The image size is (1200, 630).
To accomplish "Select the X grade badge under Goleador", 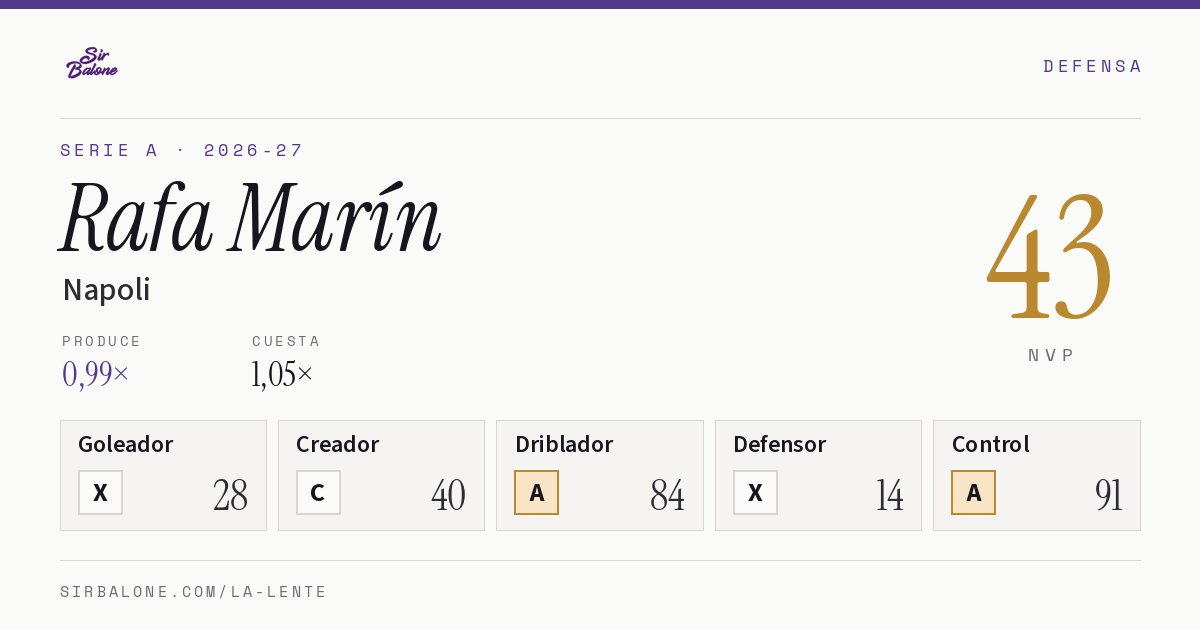I will (100, 492).
